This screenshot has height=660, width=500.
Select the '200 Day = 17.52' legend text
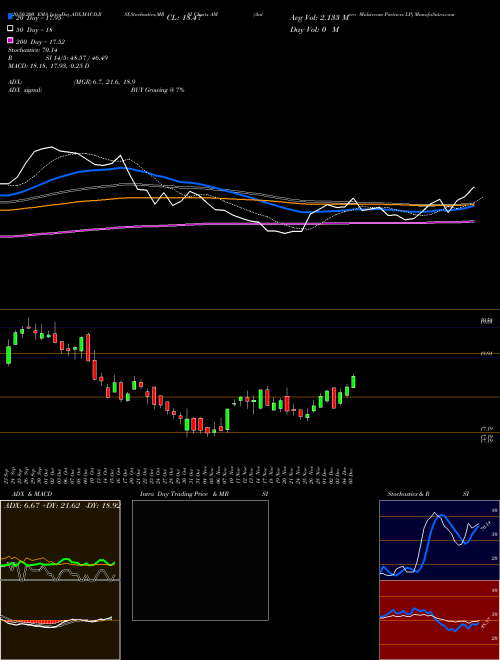40,42
